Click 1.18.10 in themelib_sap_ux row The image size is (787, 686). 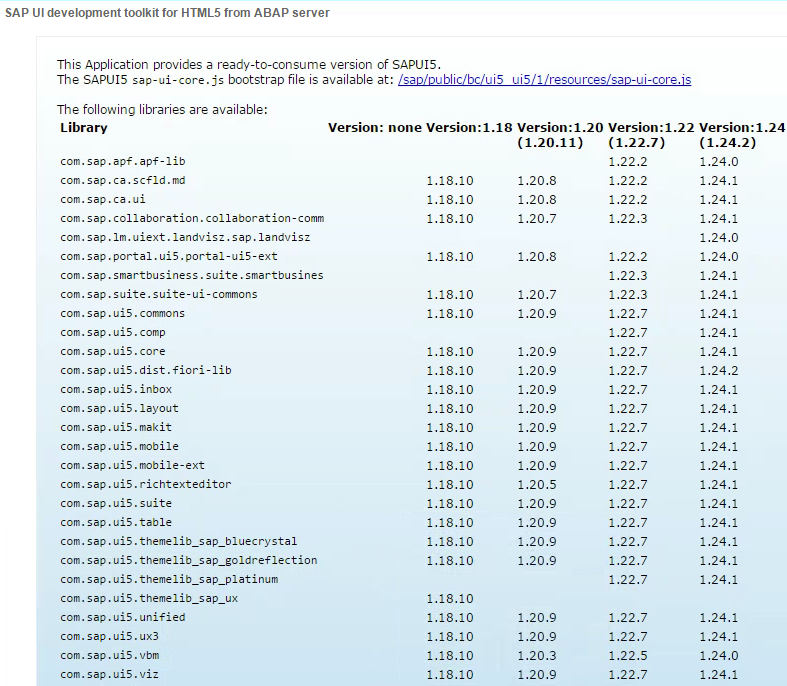coord(450,599)
